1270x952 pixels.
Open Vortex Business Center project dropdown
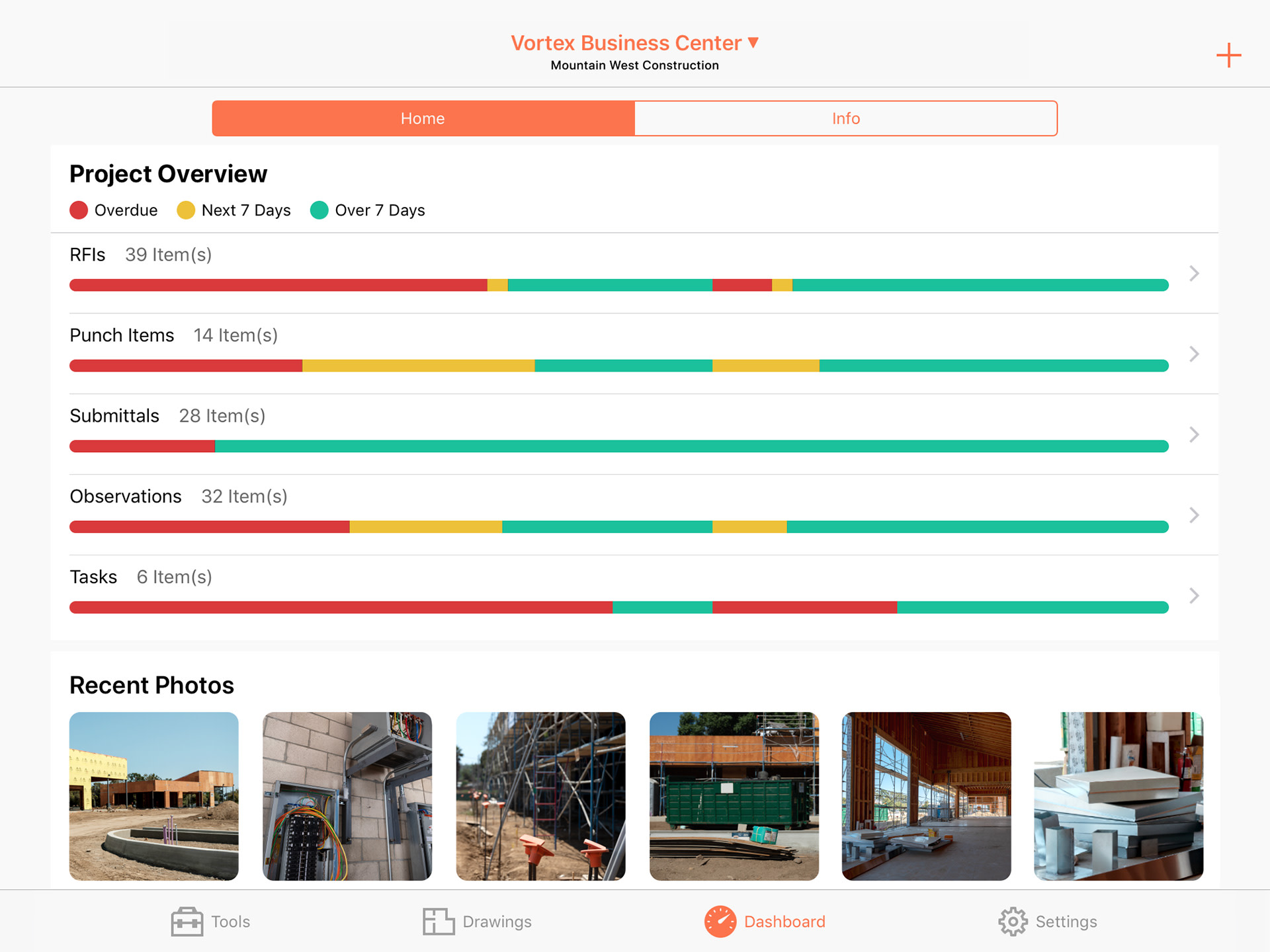634,43
